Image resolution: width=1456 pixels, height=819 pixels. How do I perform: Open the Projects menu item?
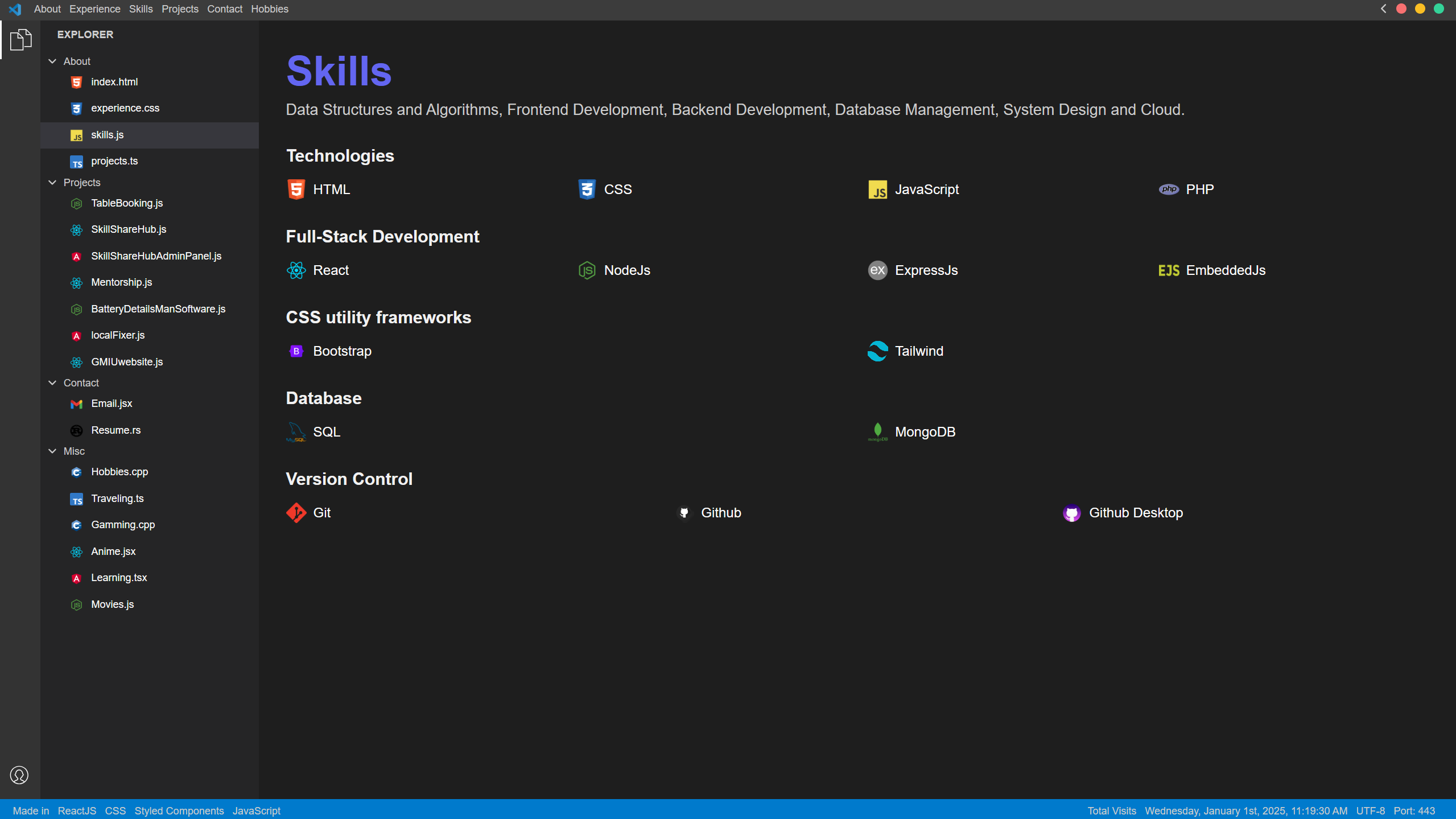point(180,9)
